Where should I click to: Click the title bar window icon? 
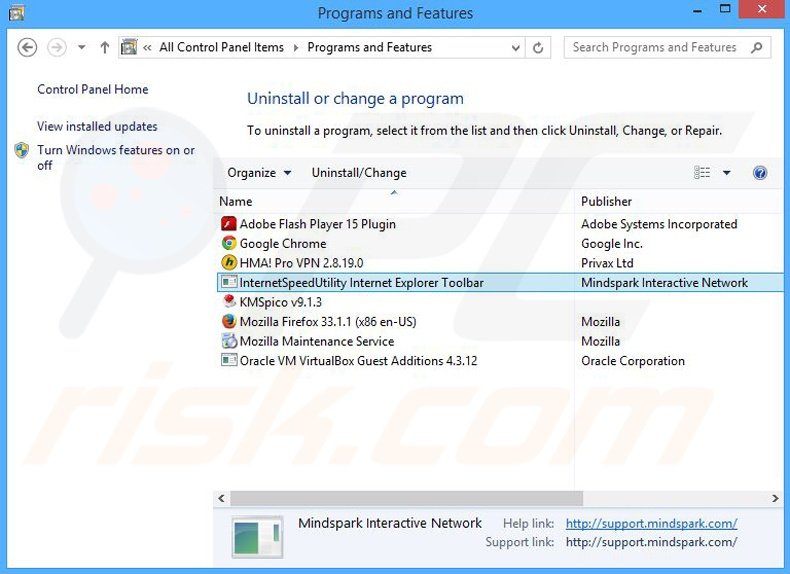pyautogui.click(x=16, y=13)
